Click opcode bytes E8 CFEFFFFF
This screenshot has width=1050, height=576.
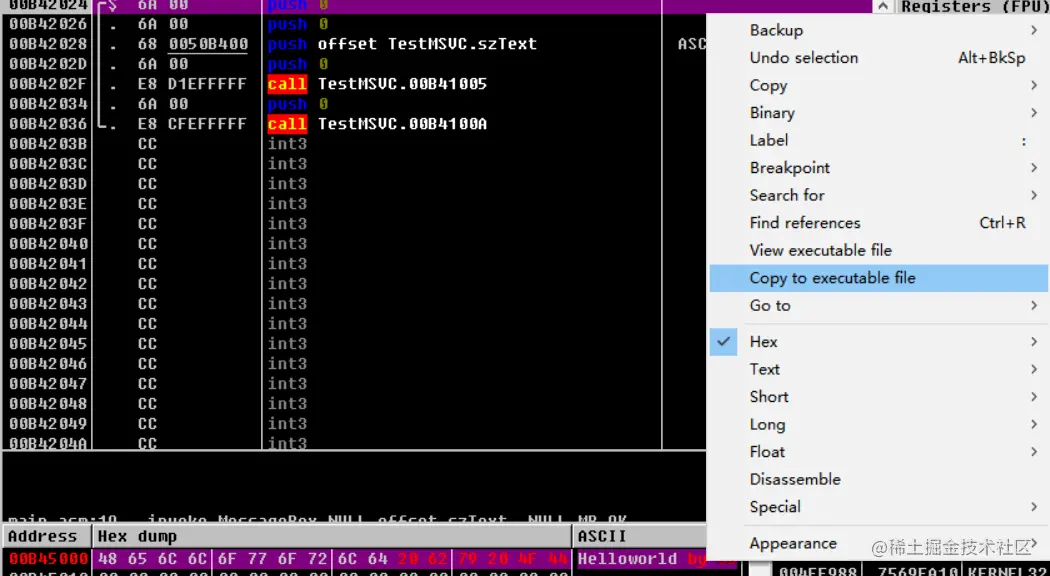coord(192,124)
